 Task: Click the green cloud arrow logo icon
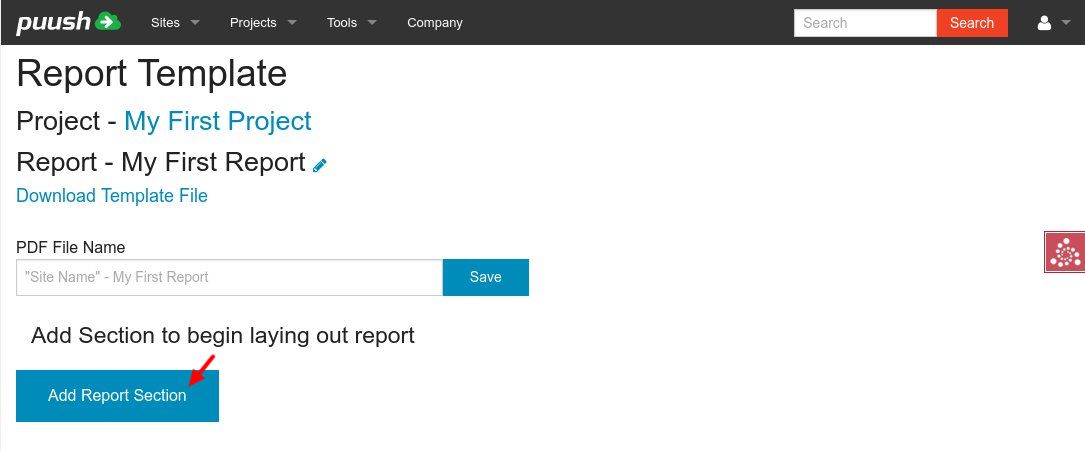(x=108, y=21)
